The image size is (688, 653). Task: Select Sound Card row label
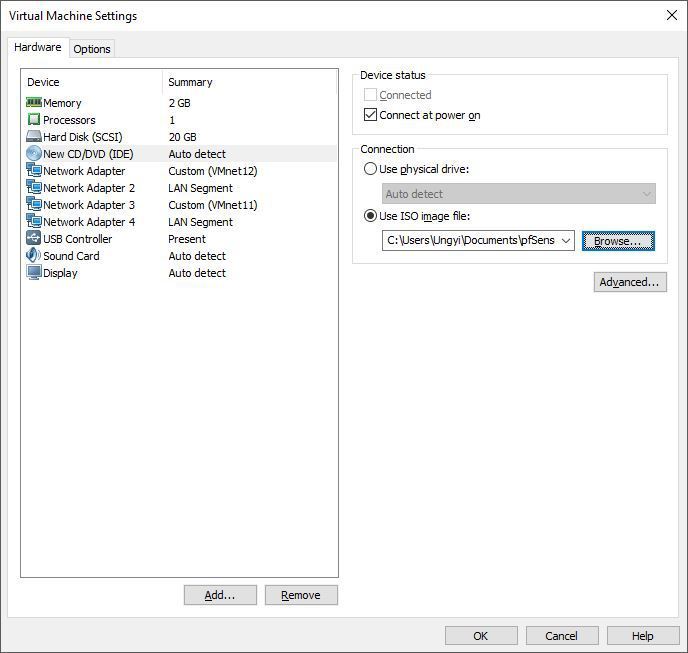[x=71, y=256]
